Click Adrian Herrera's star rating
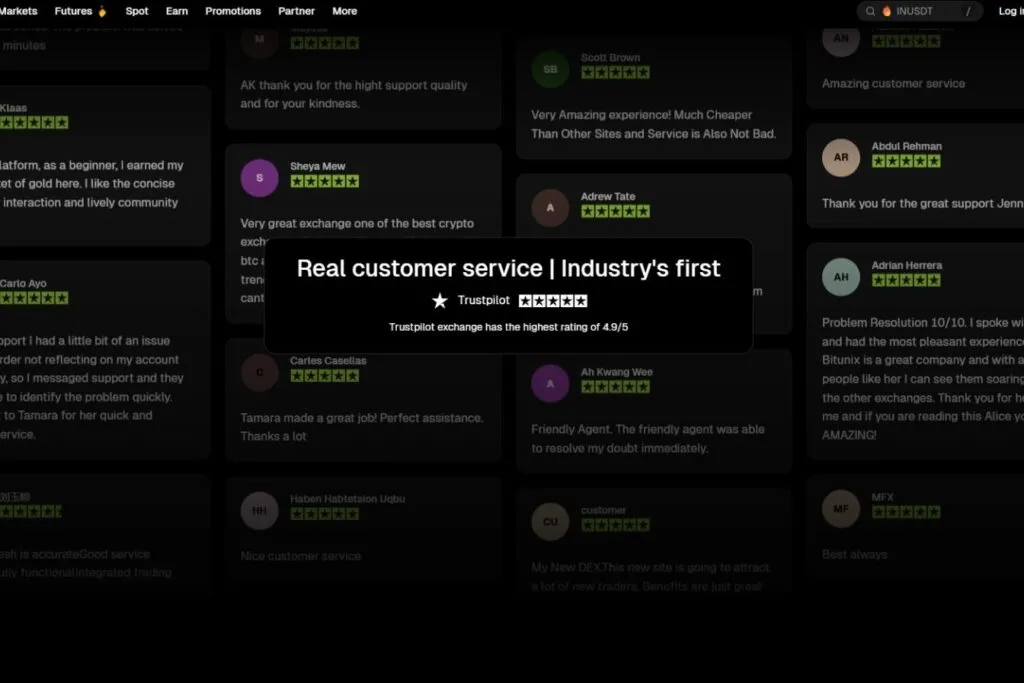 pos(906,281)
